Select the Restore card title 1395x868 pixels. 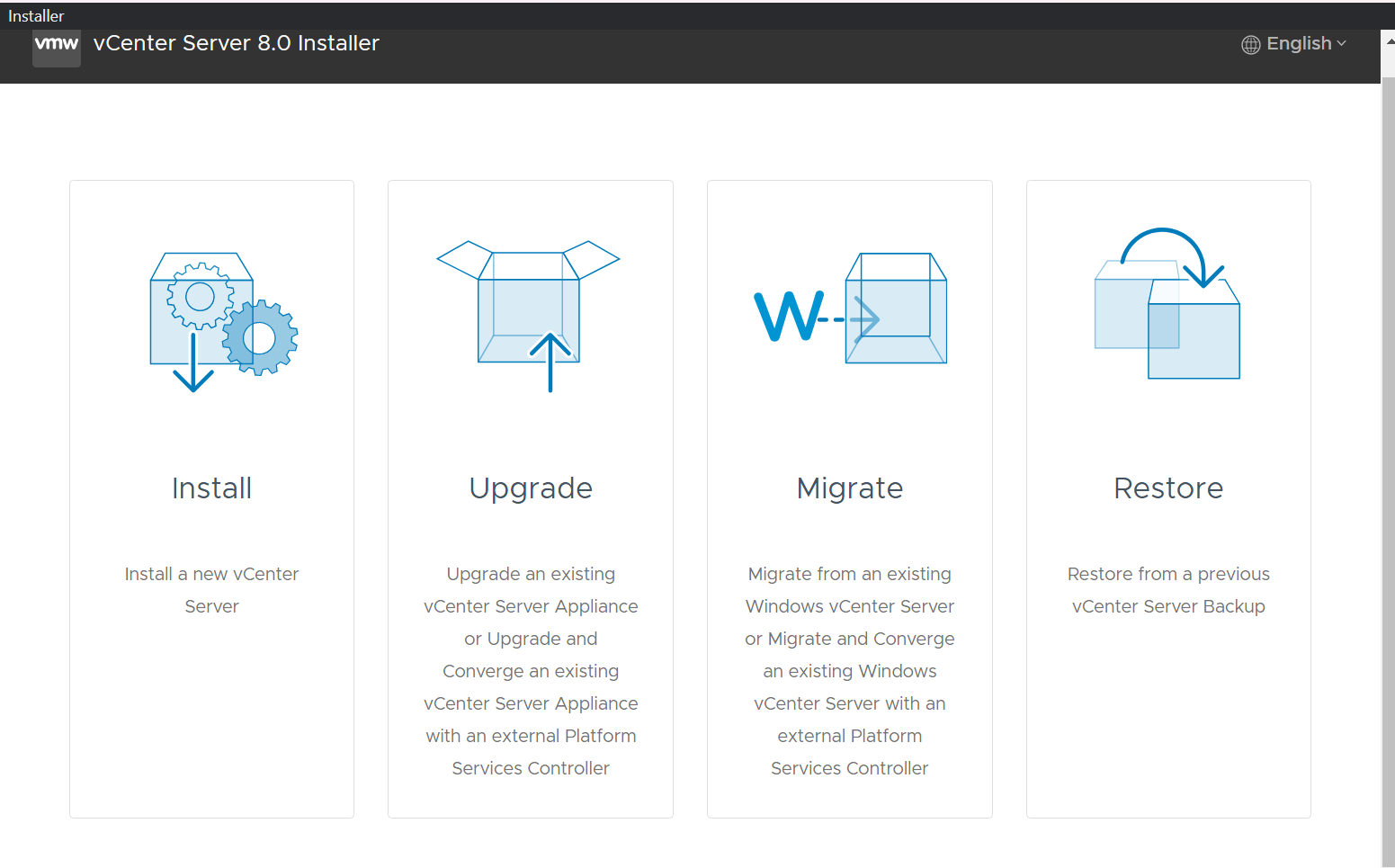(1168, 488)
